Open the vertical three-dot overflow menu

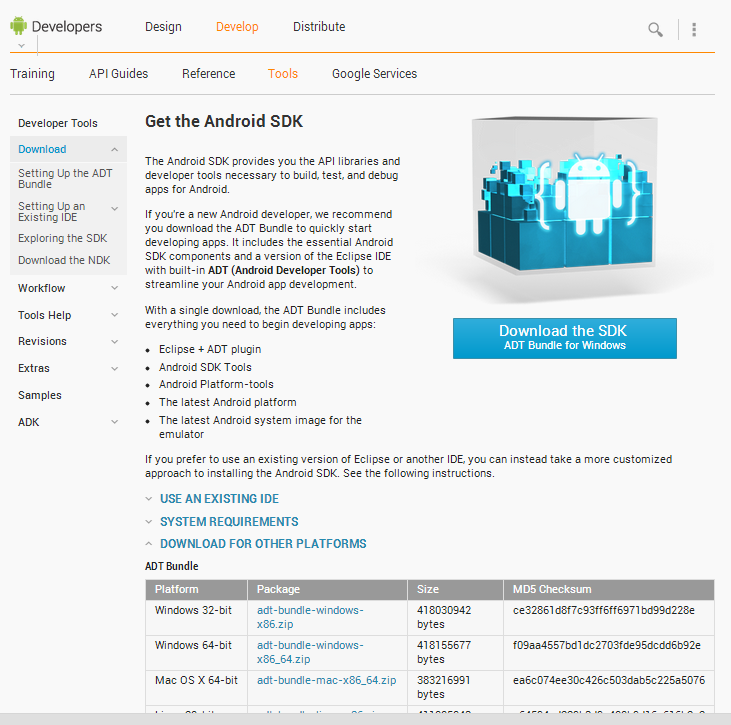[694, 29]
